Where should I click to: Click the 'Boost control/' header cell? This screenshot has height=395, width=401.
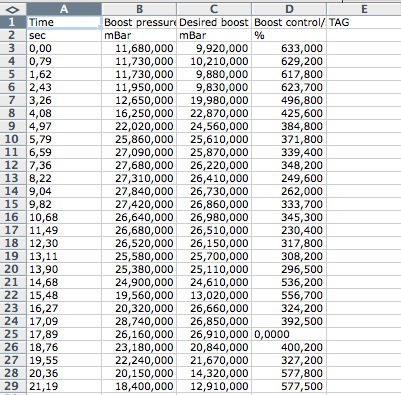coord(289,22)
